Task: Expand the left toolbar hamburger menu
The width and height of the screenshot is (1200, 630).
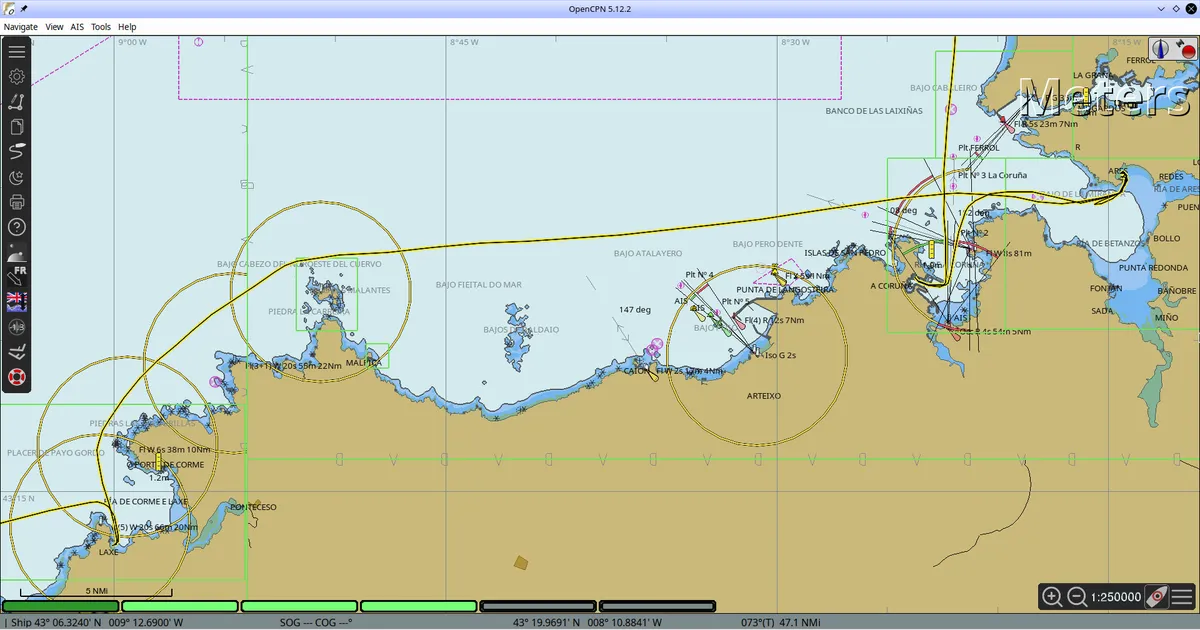Action: click(17, 52)
